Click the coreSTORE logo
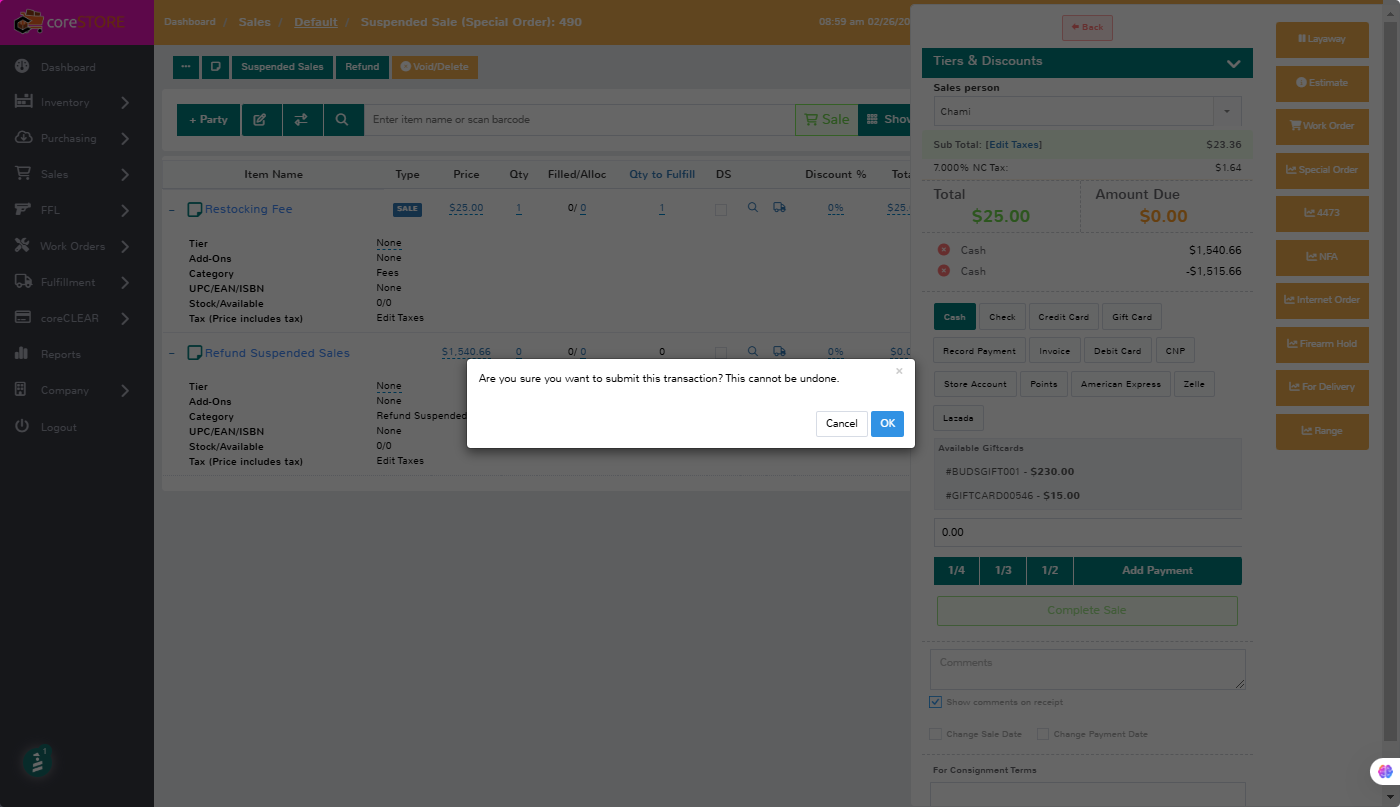 (x=69, y=24)
